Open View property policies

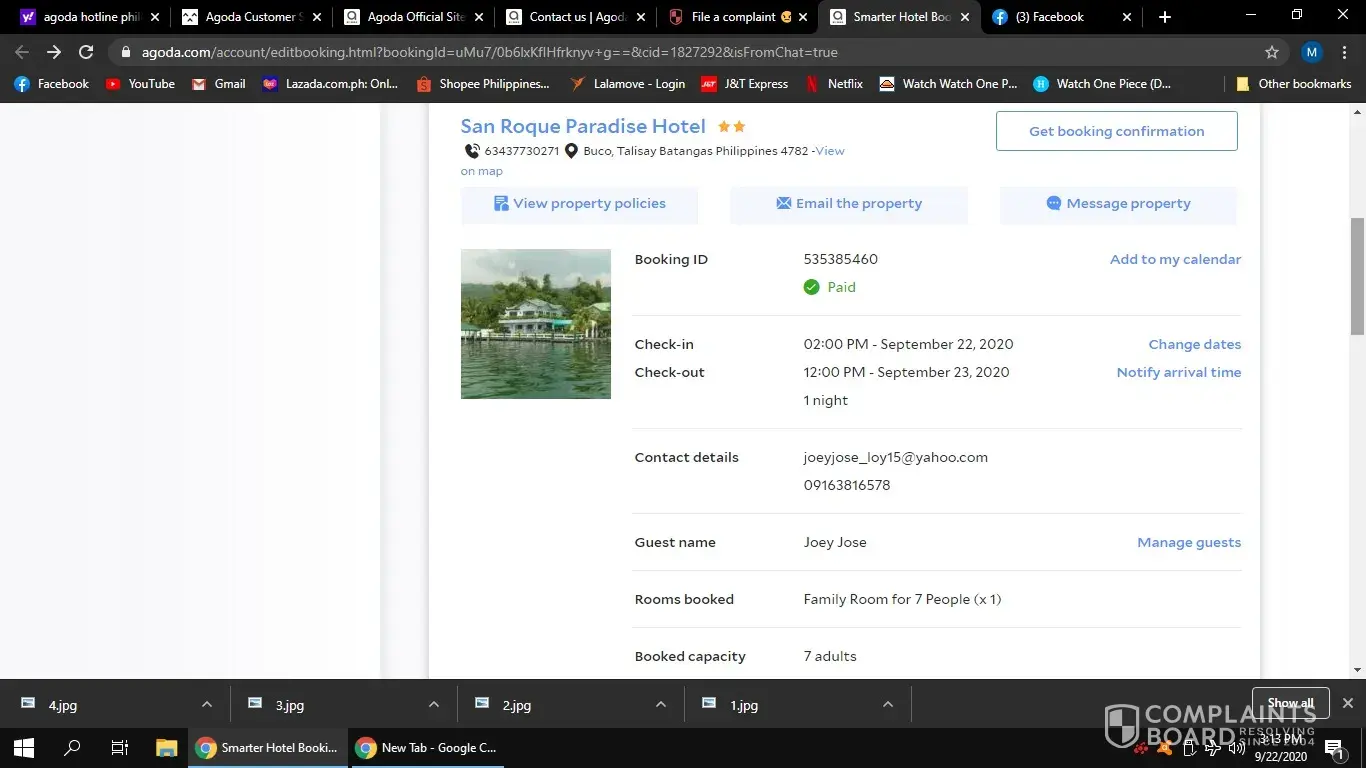579,204
